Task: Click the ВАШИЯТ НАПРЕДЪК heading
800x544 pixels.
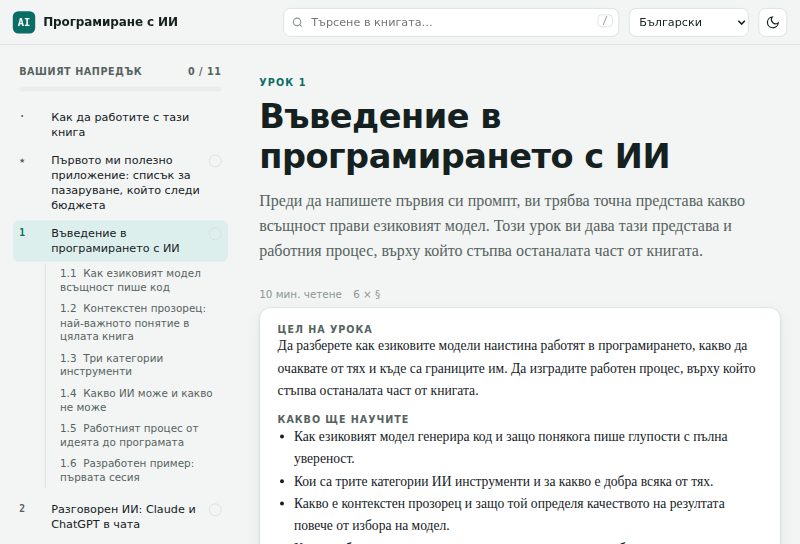Action: tap(81, 71)
